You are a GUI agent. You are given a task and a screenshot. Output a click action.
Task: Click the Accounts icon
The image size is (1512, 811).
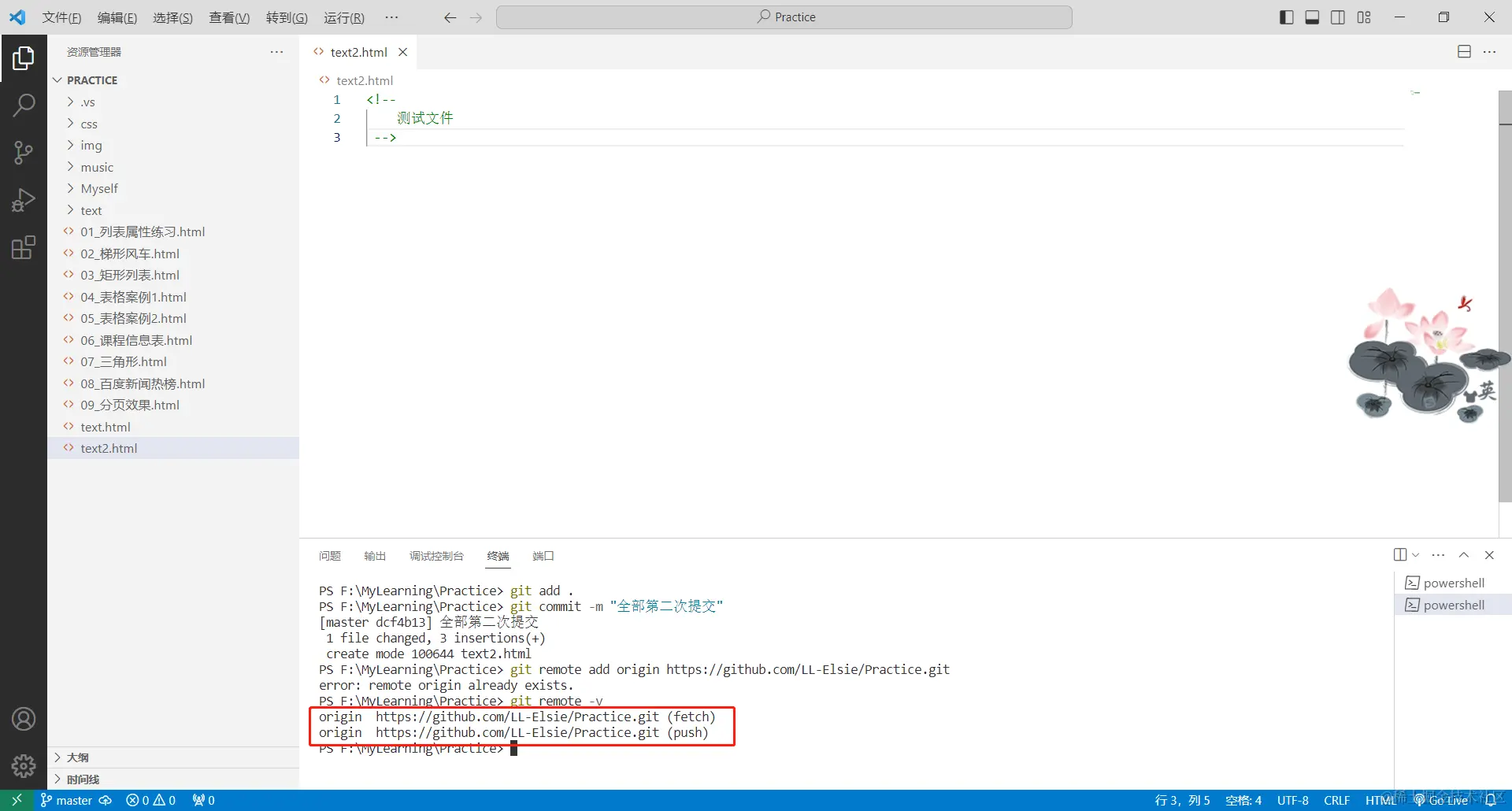click(x=24, y=718)
